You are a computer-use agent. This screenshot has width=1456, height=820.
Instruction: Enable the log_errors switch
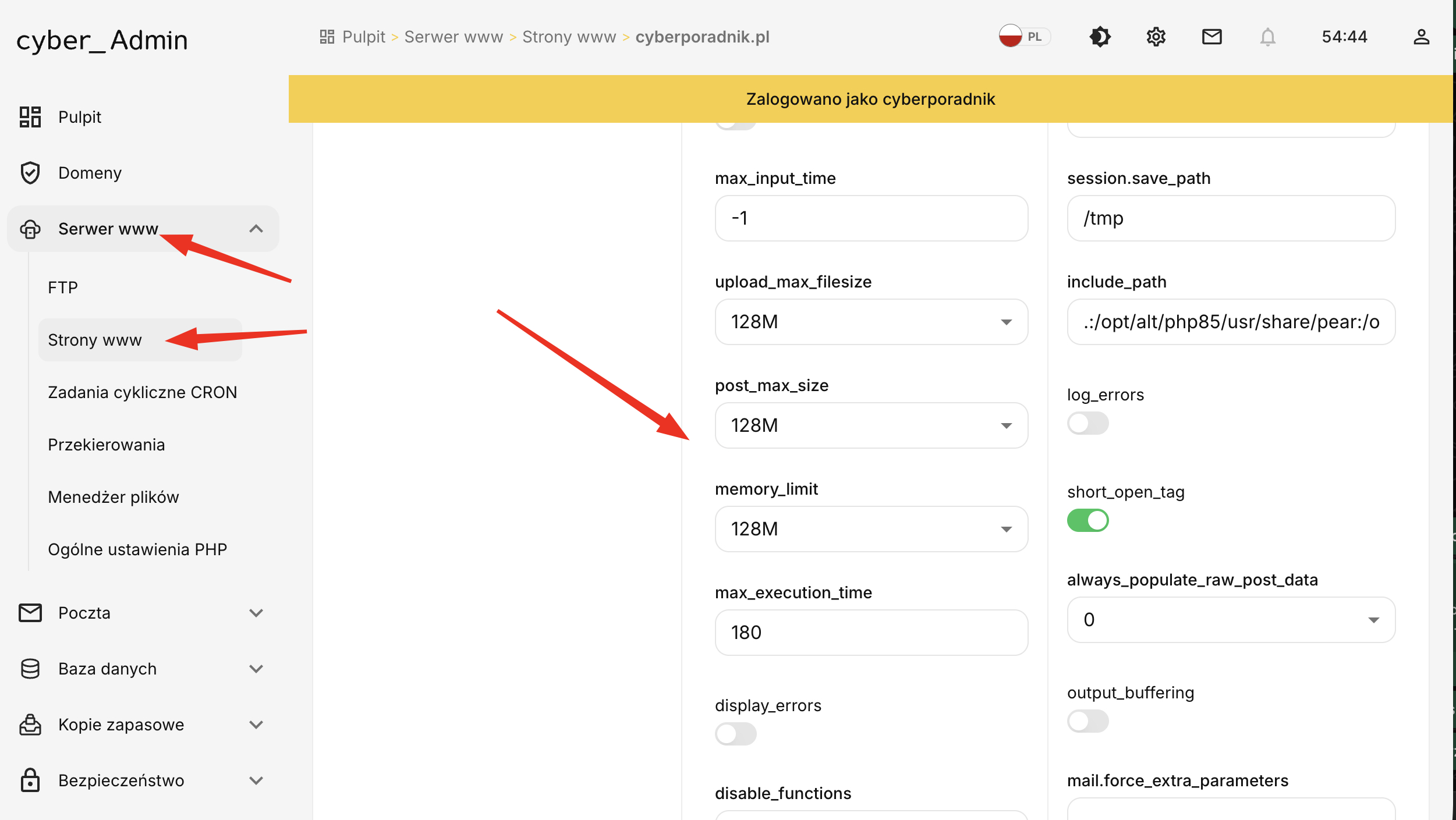[1087, 423]
